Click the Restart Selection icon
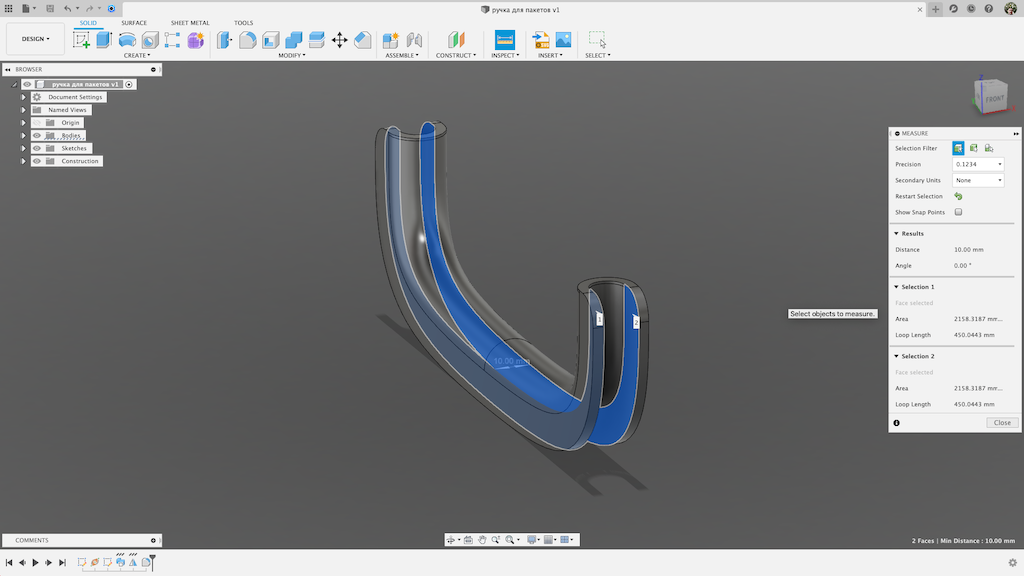 958,196
